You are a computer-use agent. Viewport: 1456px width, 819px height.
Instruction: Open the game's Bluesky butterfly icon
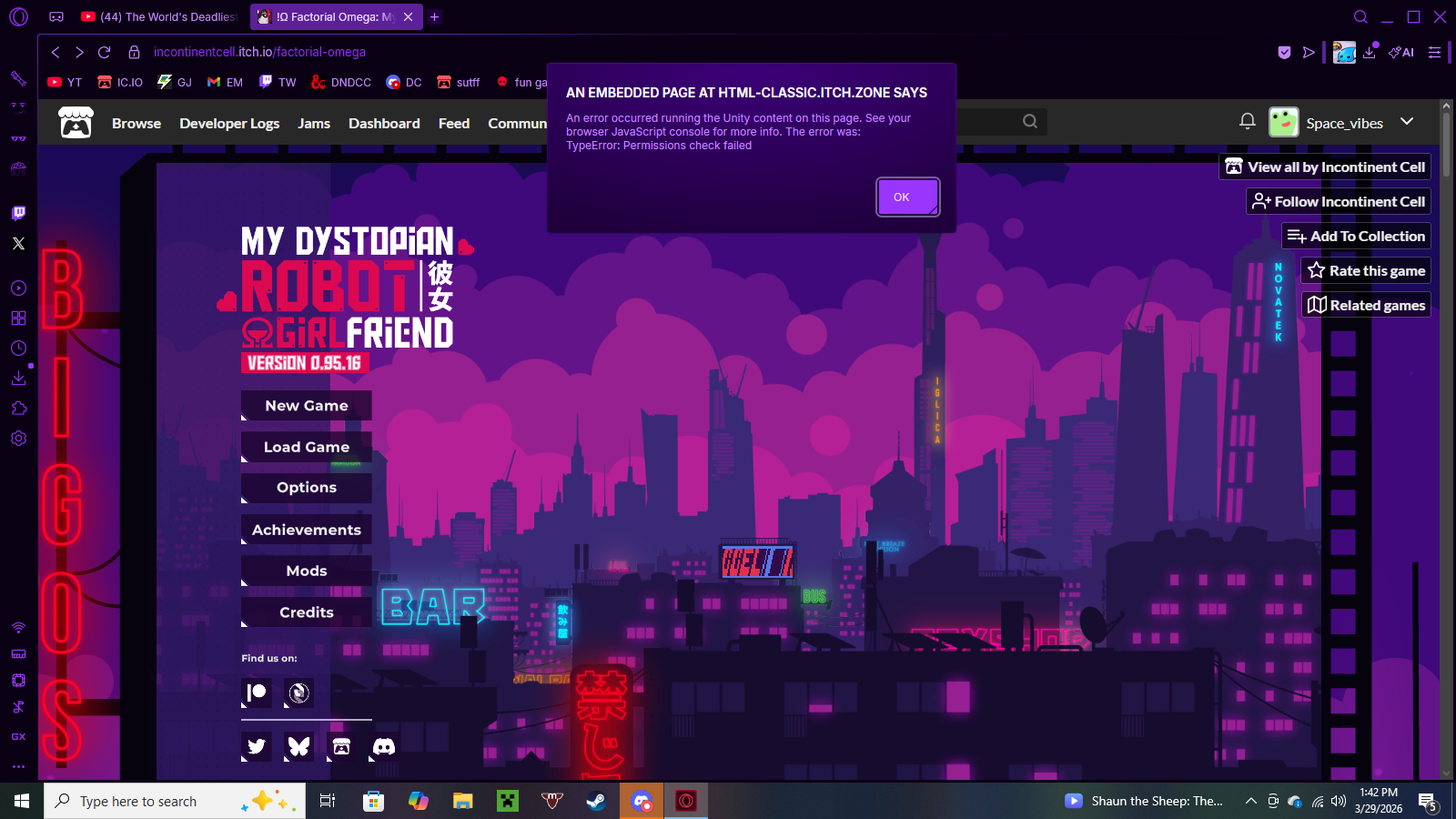[298, 747]
